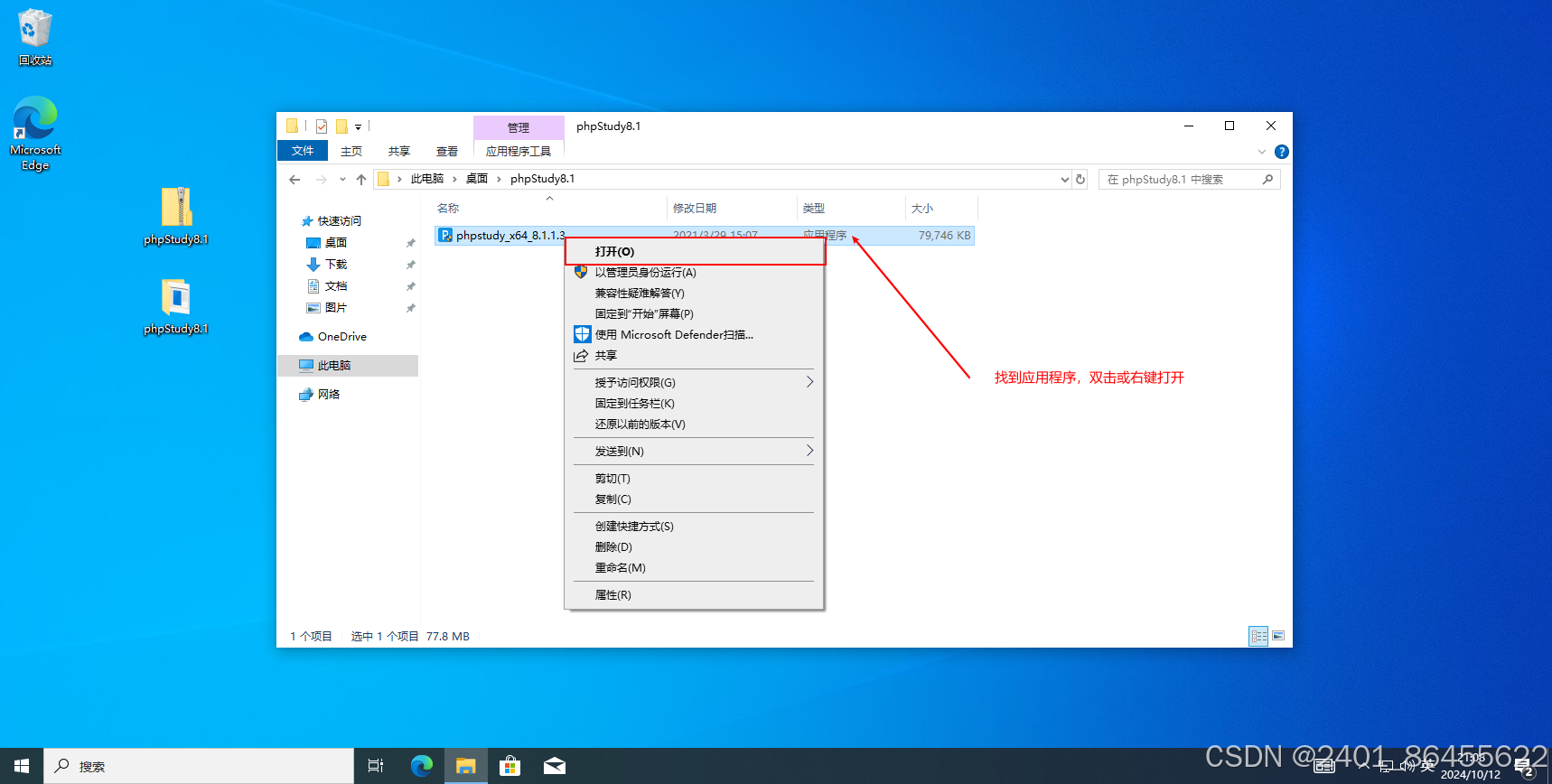
Task: Open 属性(R) from the context menu
Action: pos(695,595)
